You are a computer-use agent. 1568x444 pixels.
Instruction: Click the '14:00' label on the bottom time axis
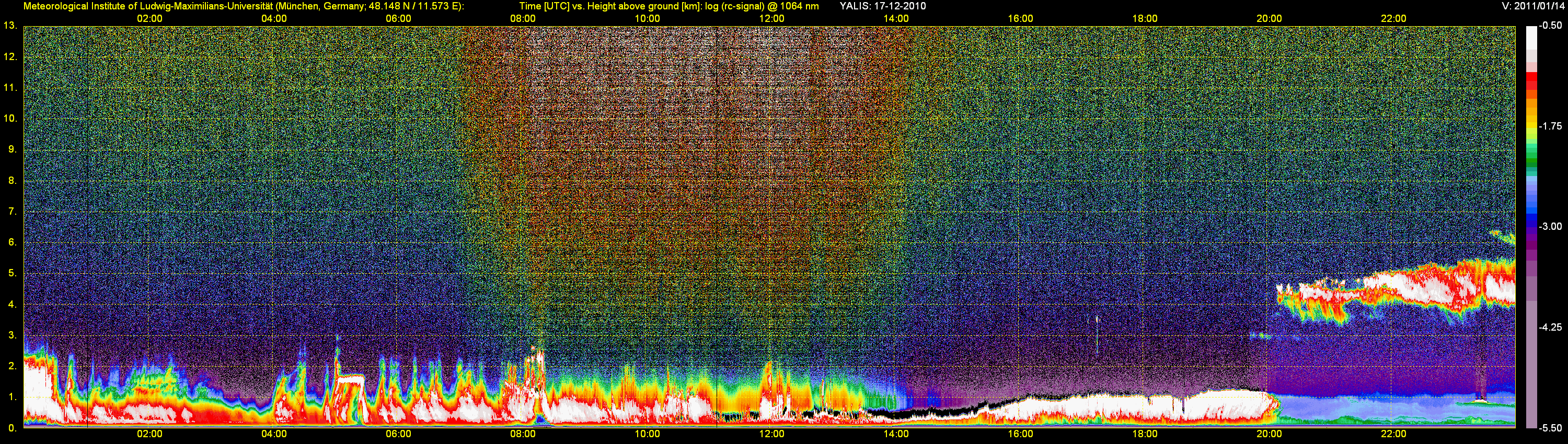pos(896,434)
